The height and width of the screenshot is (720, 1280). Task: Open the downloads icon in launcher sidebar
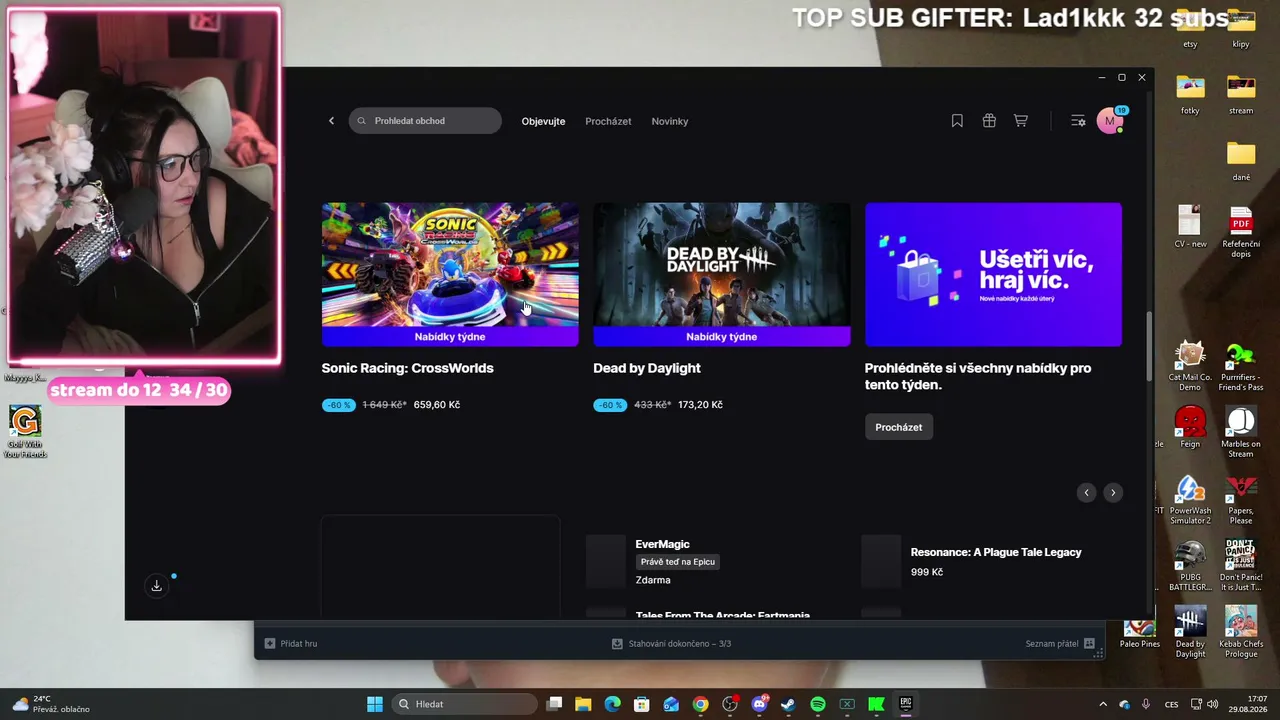[x=157, y=586]
